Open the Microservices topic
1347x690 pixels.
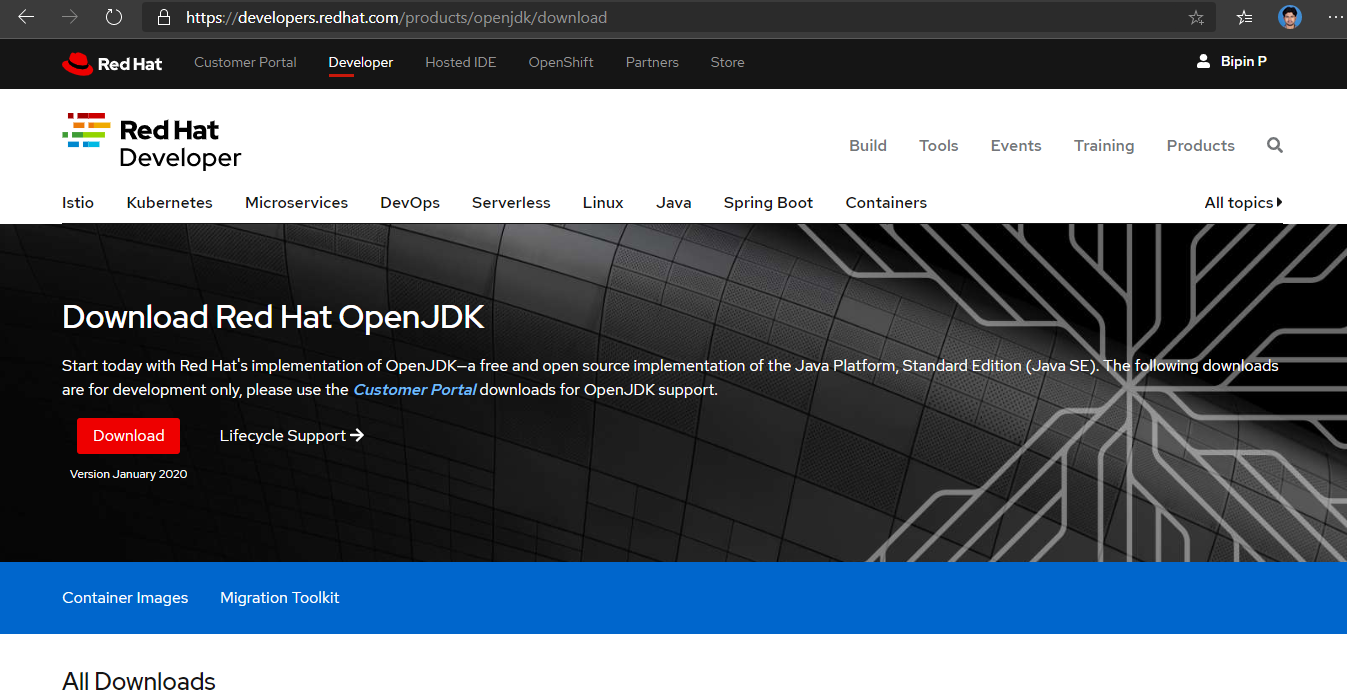tap(296, 202)
